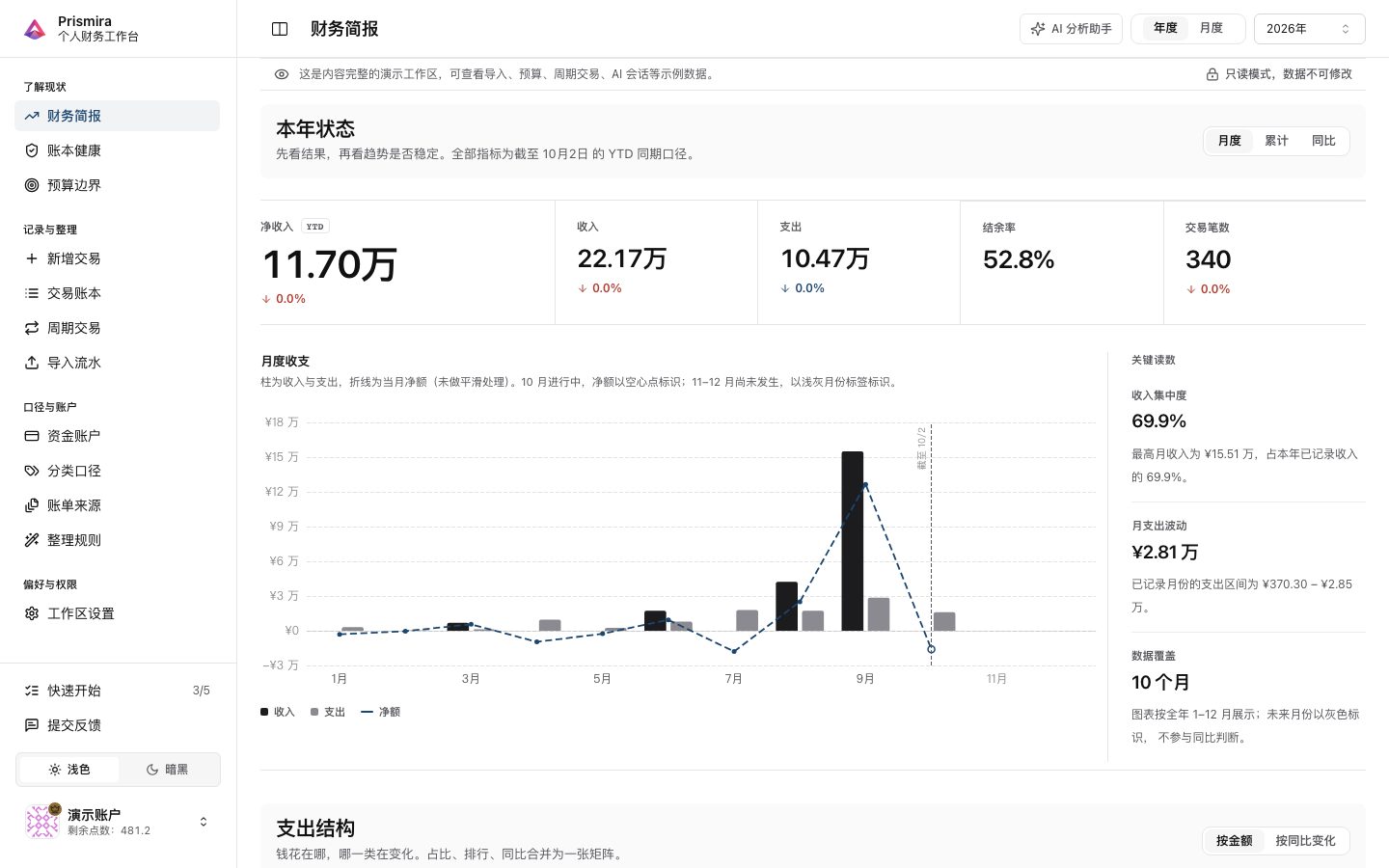Click the 演示账户 avatar thumbnail
The width and height of the screenshot is (1389, 868).
[x=42, y=822]
